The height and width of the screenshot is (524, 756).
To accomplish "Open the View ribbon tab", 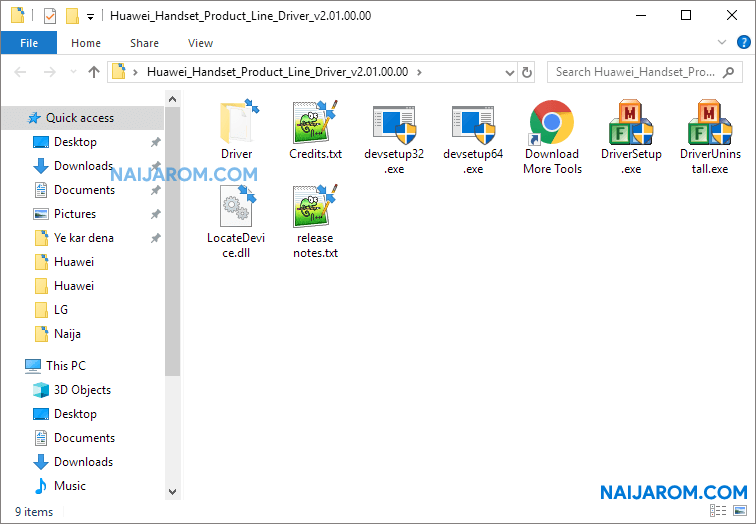I will click(200, 43).
